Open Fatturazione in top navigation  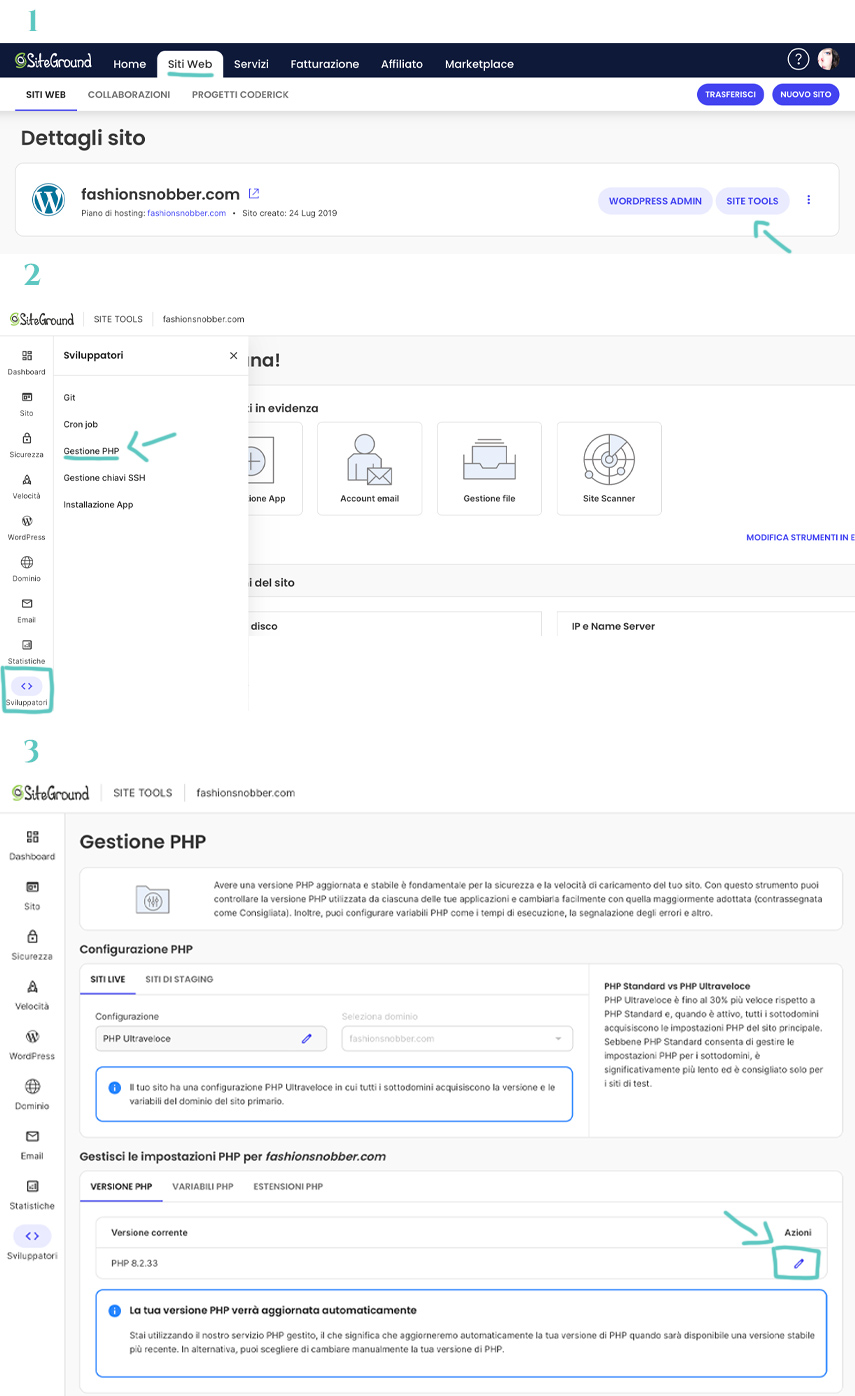click(x=324, y=64)
